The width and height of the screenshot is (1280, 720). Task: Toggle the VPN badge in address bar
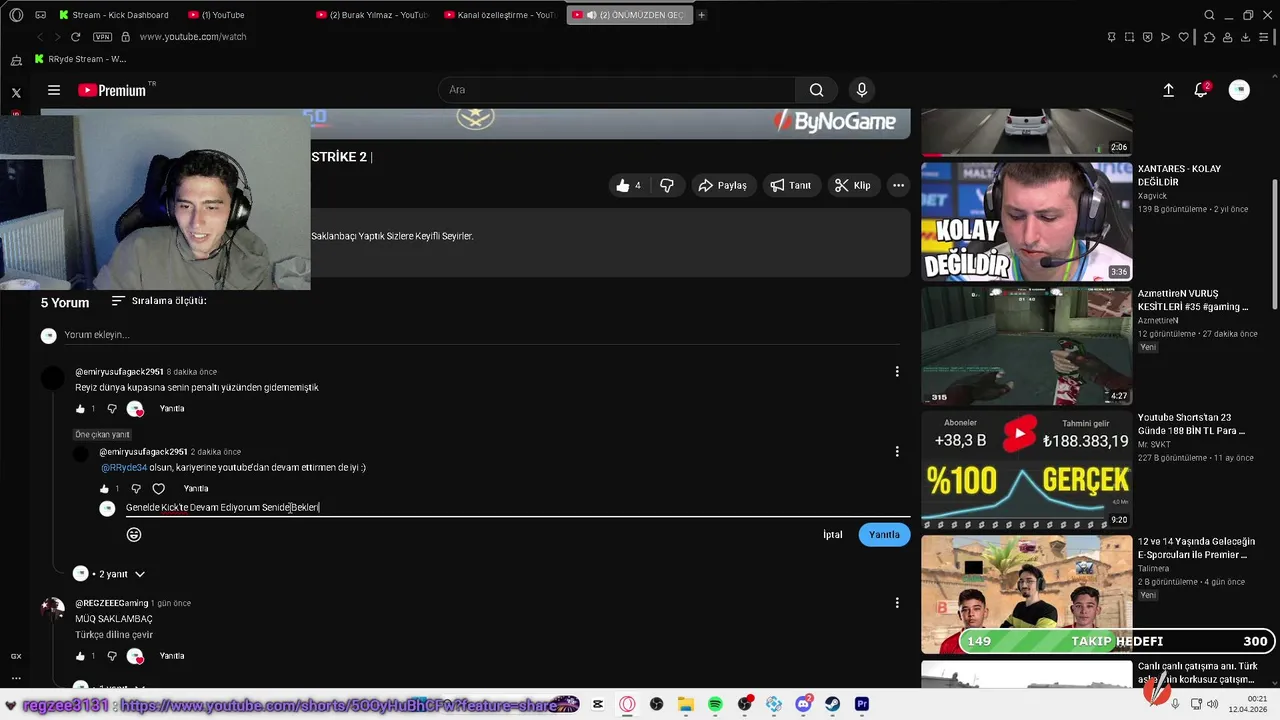(x=102, y=37)
